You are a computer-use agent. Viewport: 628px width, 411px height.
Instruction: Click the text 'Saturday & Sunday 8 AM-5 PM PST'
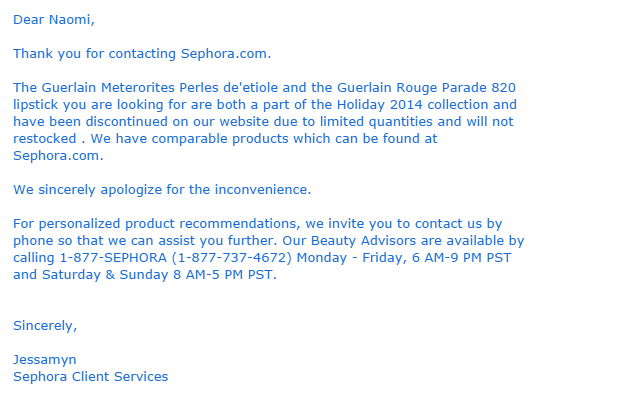click(x=157, y=275)
